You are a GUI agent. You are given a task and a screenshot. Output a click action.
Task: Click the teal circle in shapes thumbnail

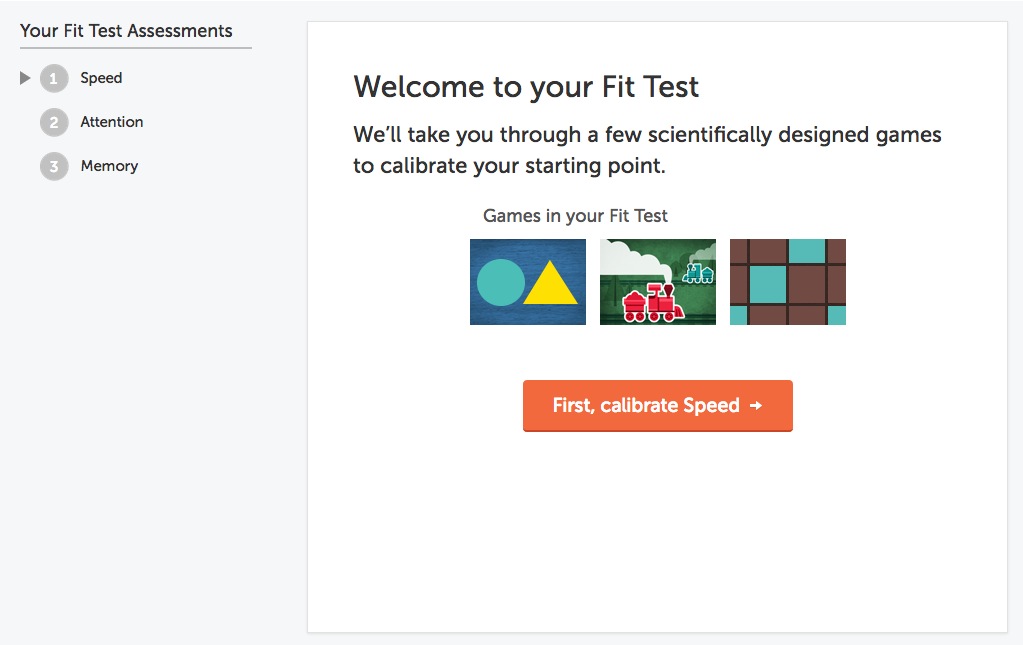coord(501,282)
